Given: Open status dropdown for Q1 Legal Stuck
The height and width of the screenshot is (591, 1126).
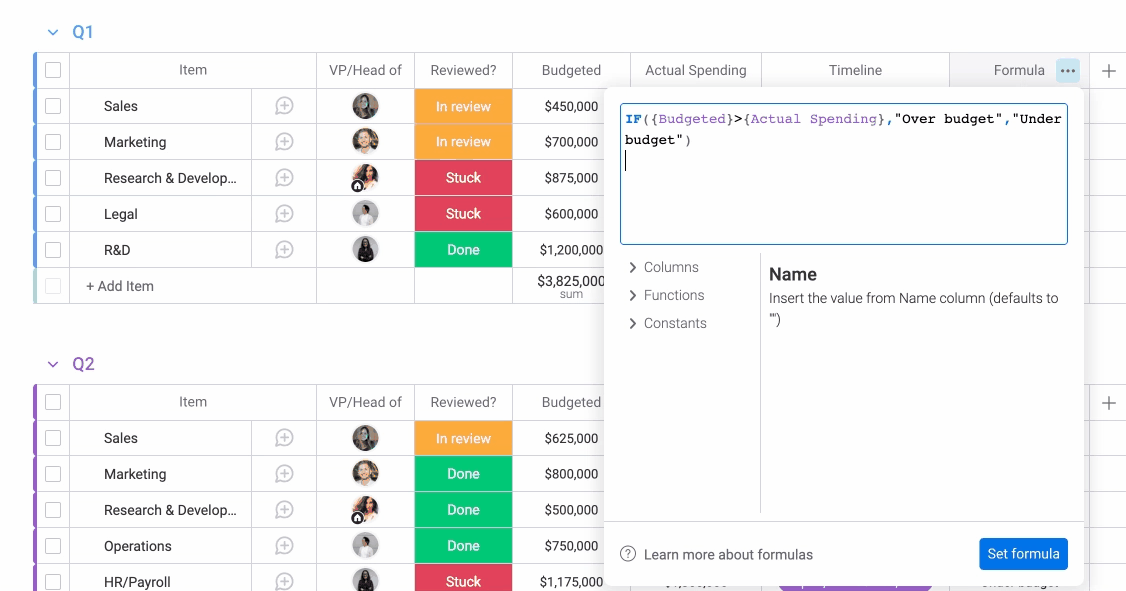Looking at the screenshot, I should (x=463, y=214).
